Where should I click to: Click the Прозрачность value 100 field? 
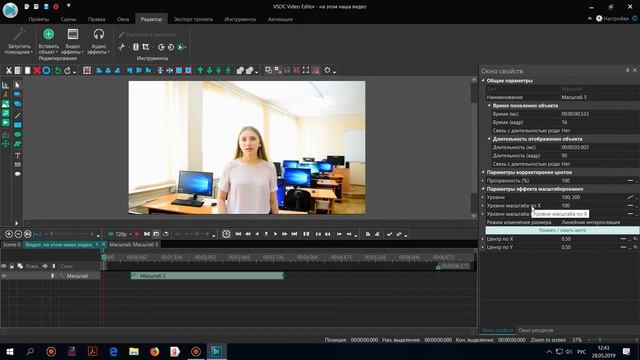592,180
